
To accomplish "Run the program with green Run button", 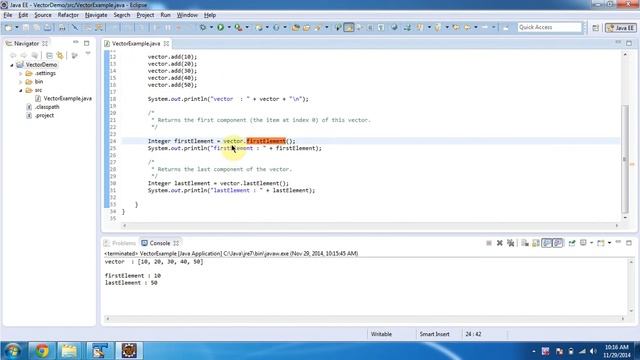I will tap(220, 27).
